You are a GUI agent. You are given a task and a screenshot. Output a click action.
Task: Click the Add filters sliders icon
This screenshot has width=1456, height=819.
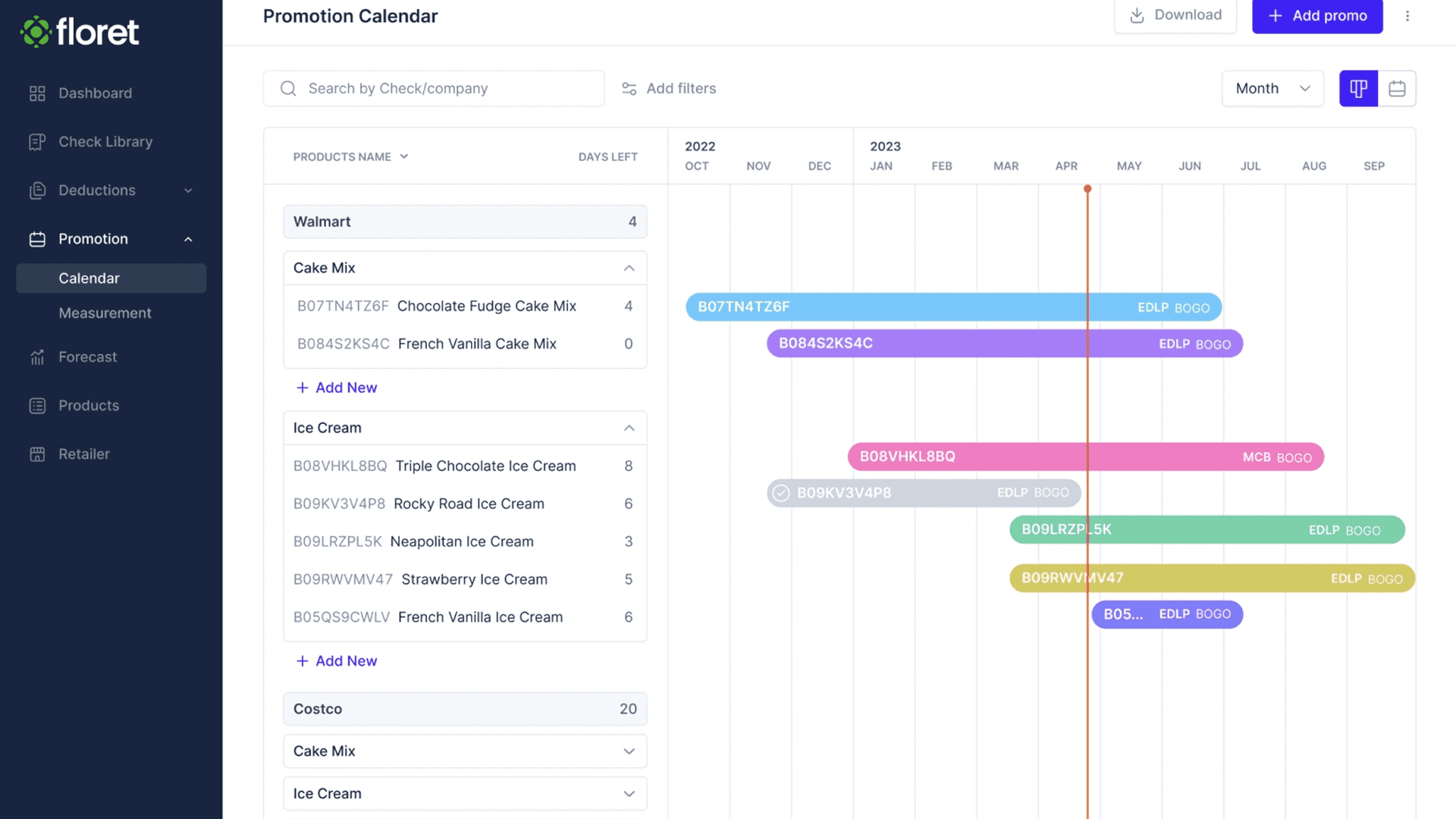(x=629, y=89)
